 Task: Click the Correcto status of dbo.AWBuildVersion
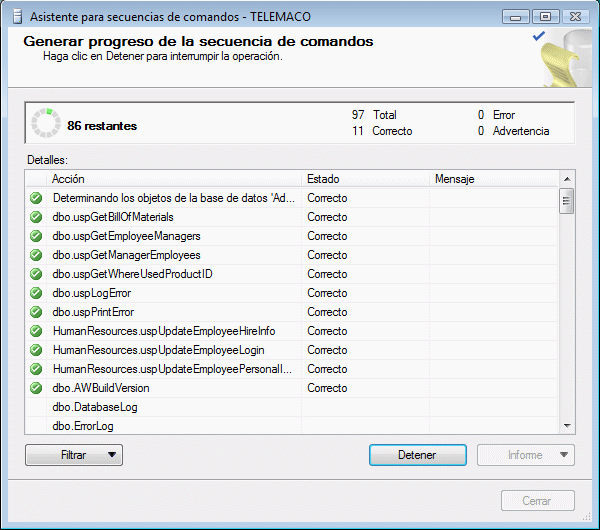point(327,388)
